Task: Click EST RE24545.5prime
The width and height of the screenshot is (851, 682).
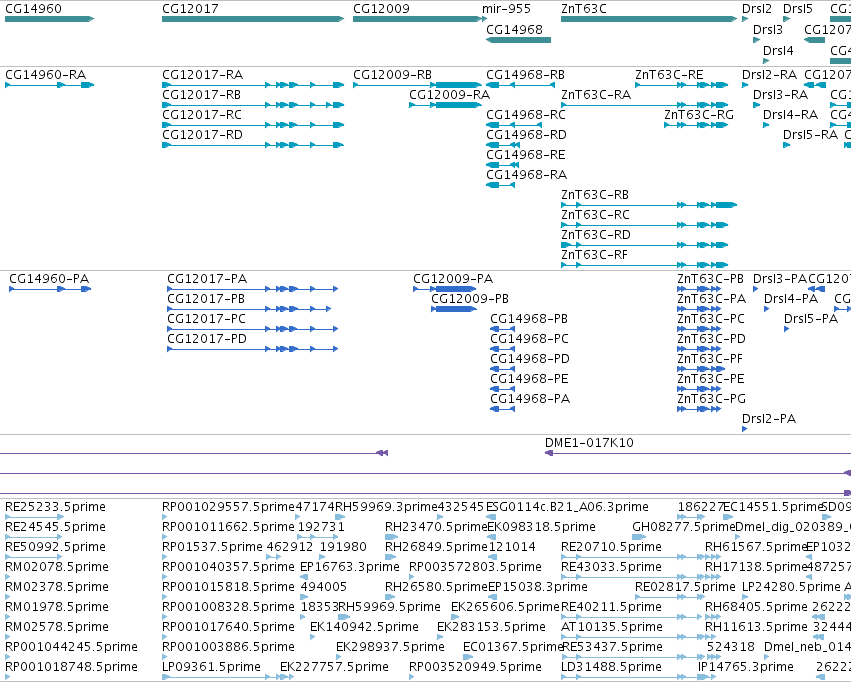Action: [x=55, y=527]
